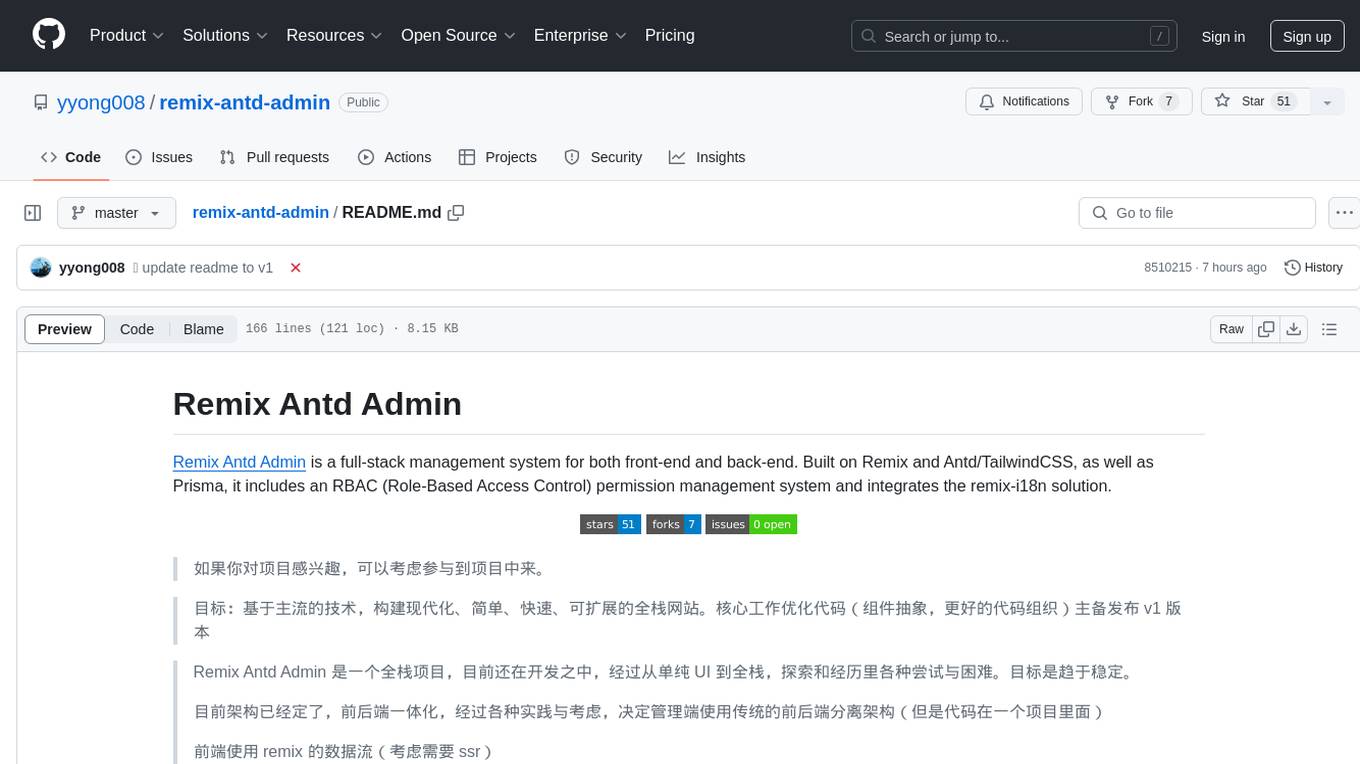Viewport: 1360px width, 764px height.
Task: Click the 166 lines file info text
Action: (351, 328)
